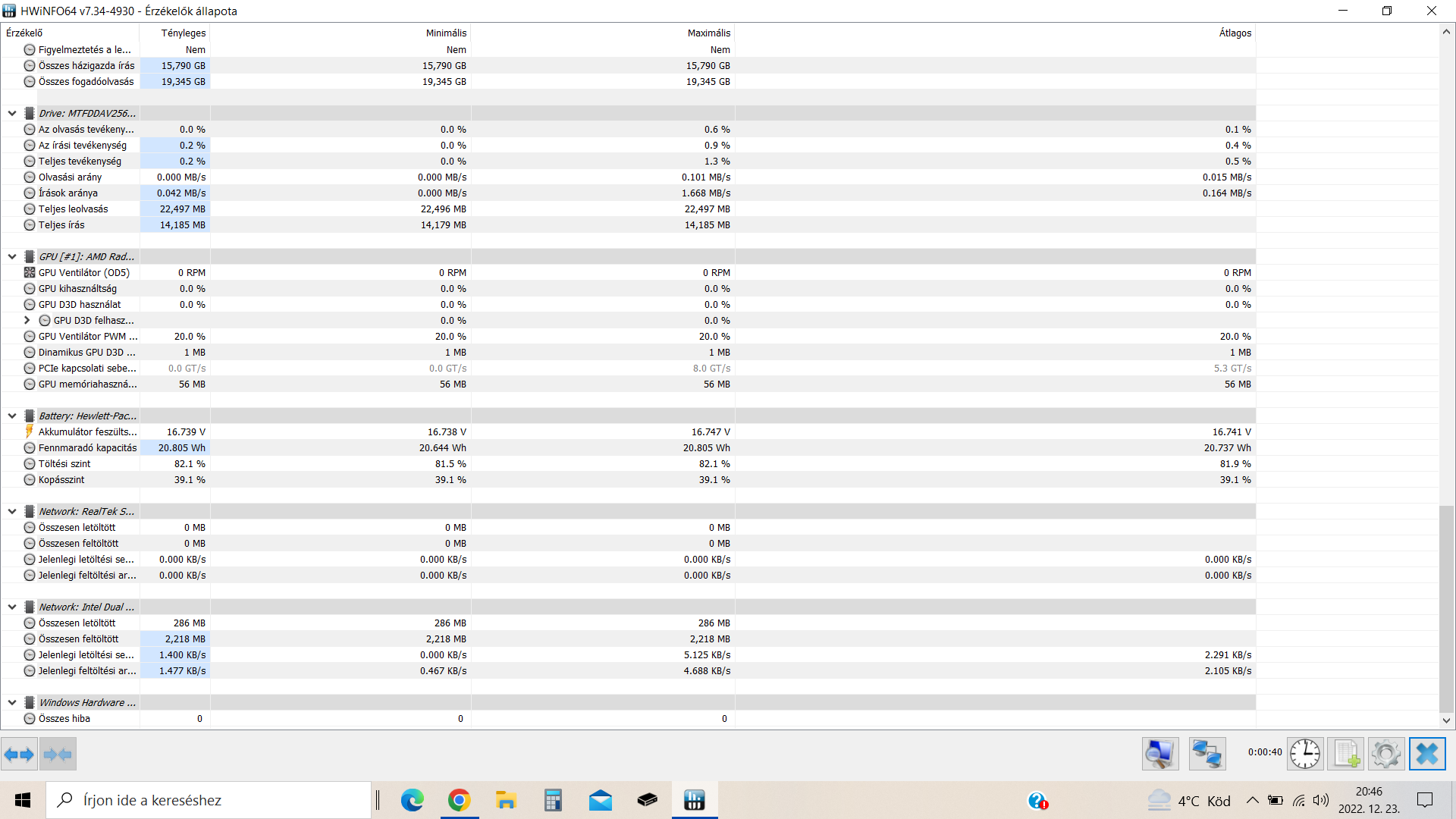Click the 16.739 V actual voltage value

point(186,431)
